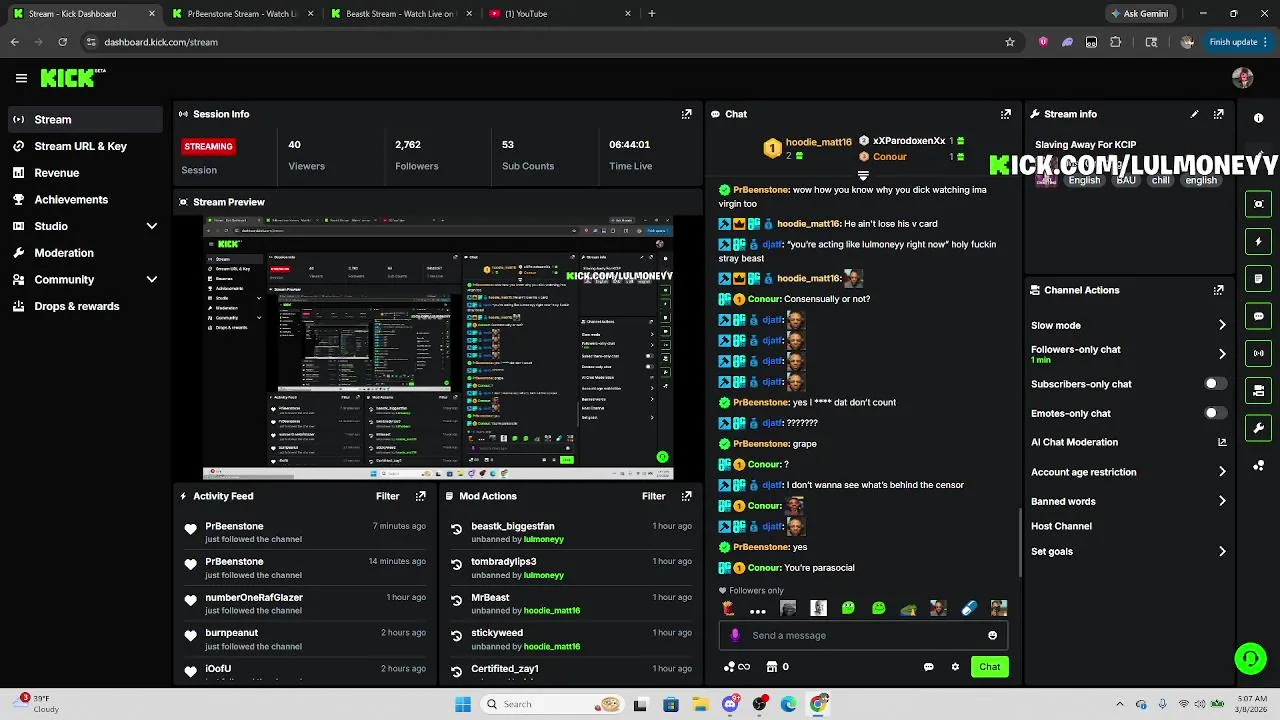Click lulmoneyy link under beastk_biggestfan unban
Viewport: 1280px width, 720px height.
(544, 539)
